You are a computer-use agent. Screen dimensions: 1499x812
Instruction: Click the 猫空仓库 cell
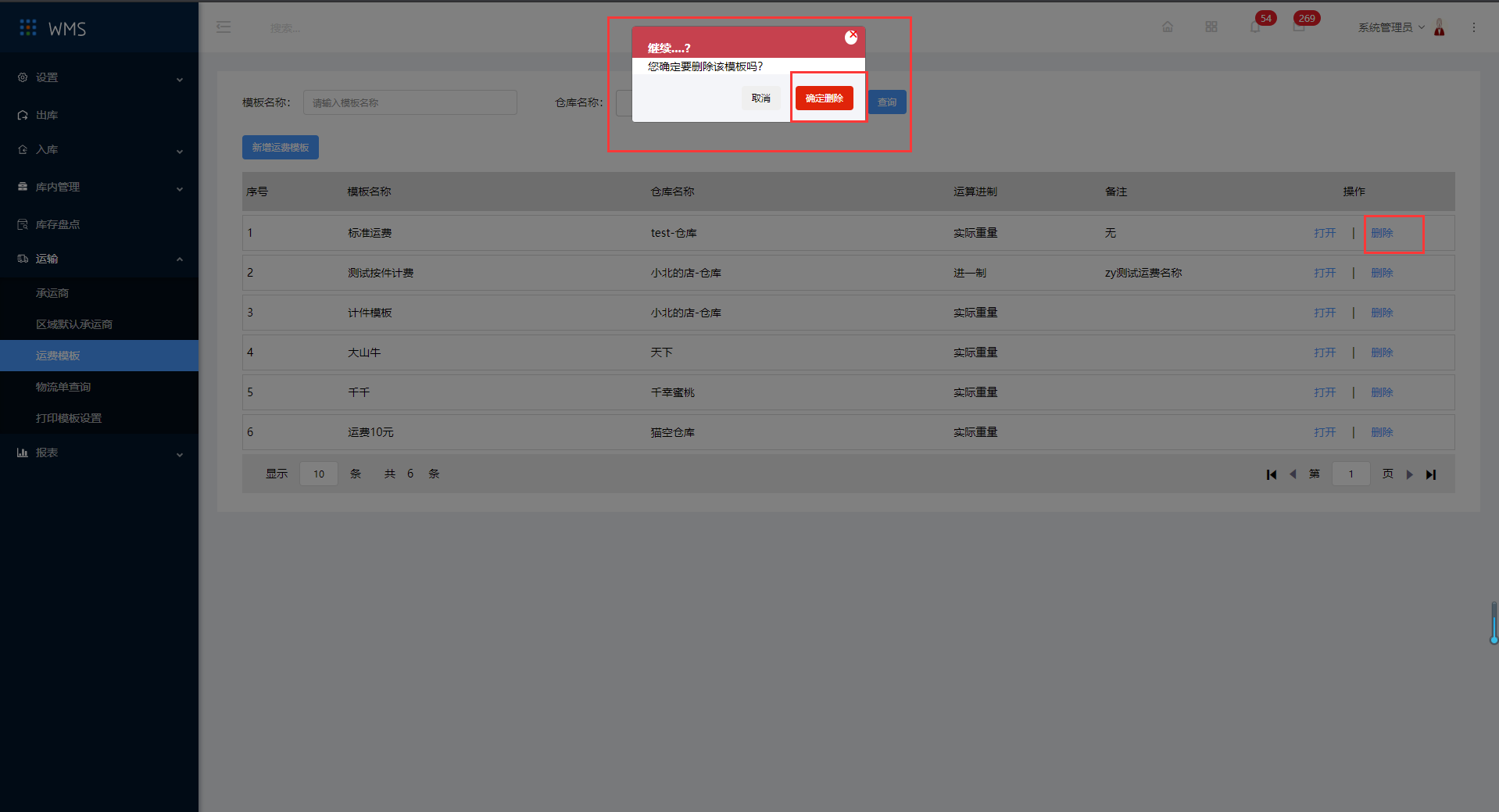(x=672, y=432)
